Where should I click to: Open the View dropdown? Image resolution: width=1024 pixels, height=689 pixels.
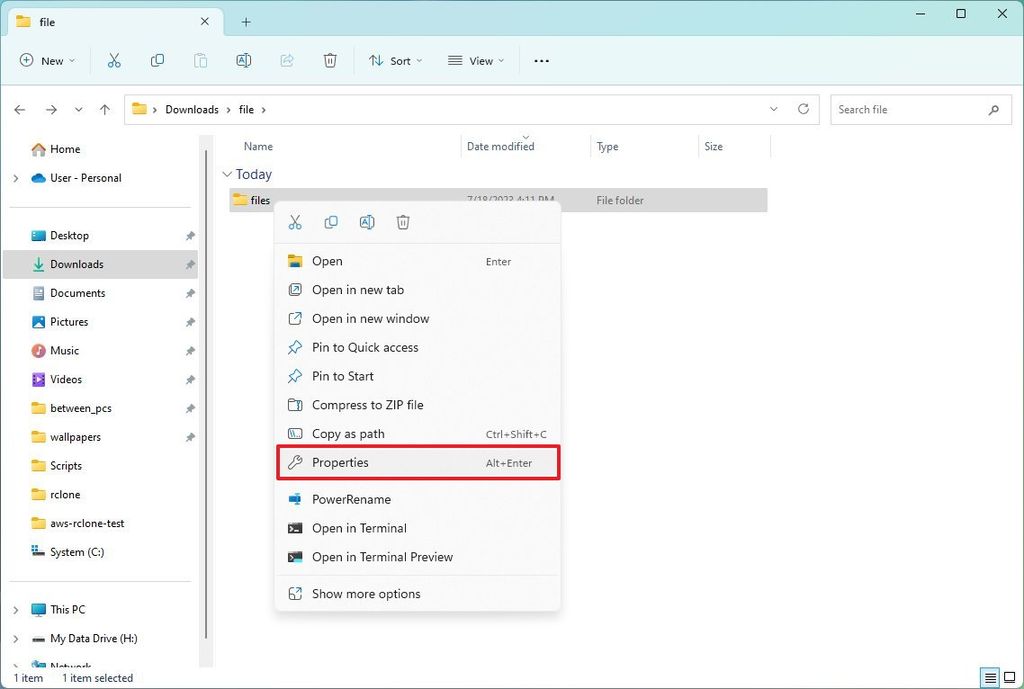pyautogui.click(x=476, y=60)
